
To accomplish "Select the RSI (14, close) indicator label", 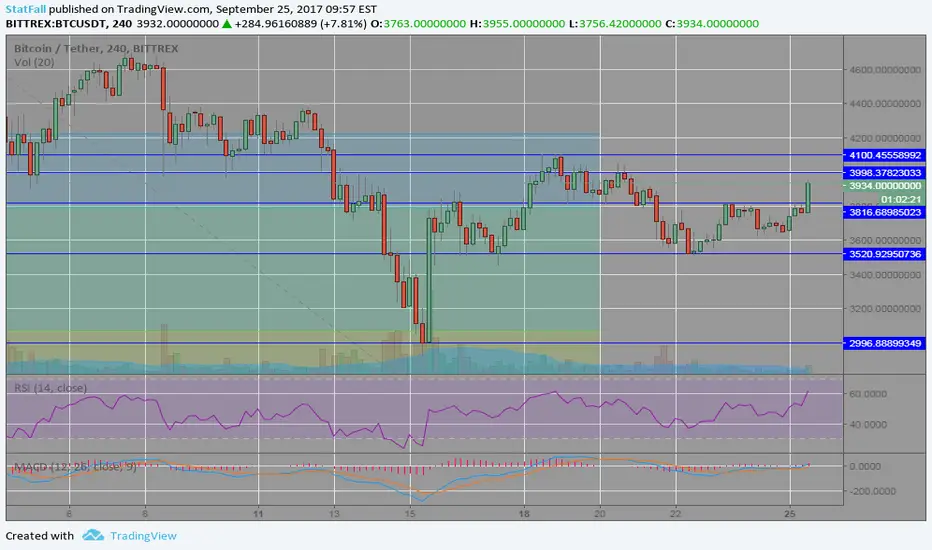I will point(51,388).
